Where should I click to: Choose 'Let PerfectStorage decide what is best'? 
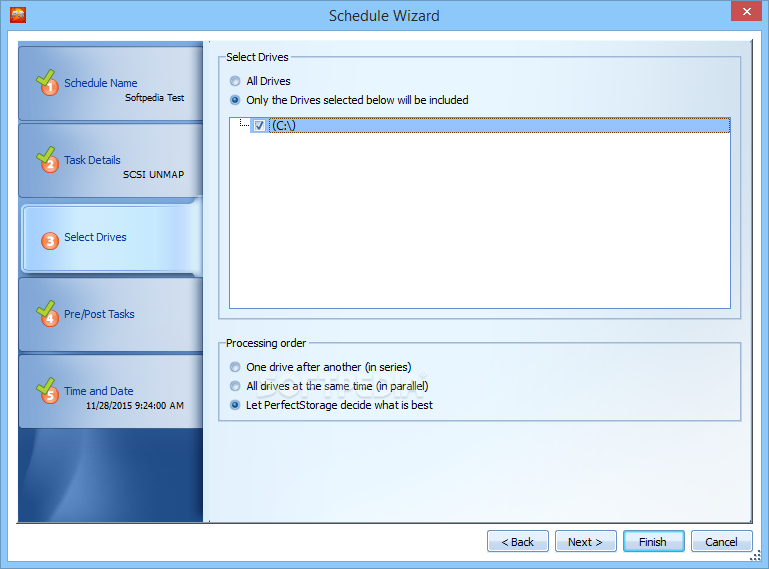[235, 405]
